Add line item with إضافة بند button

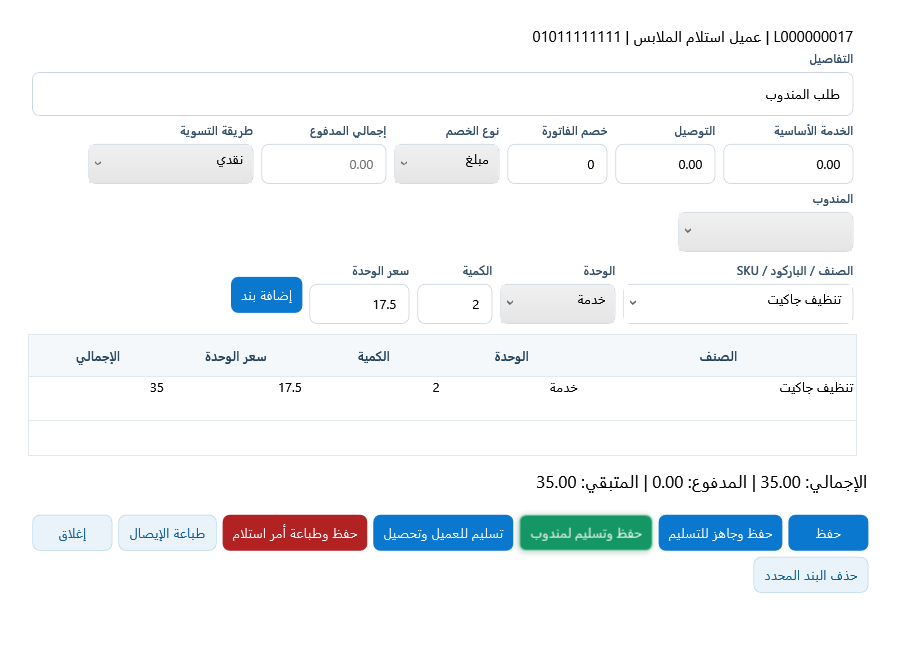point(266,295)
